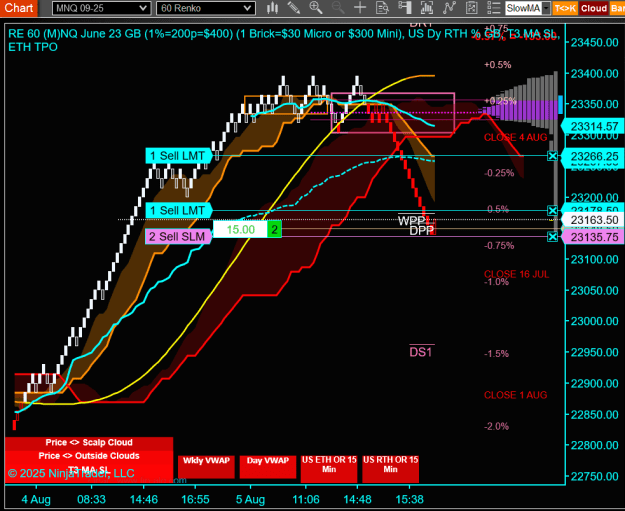Viewport: 625px width, 511px height.
Task: Click the upper 1 Sell LMT order label
Action: 179,156
